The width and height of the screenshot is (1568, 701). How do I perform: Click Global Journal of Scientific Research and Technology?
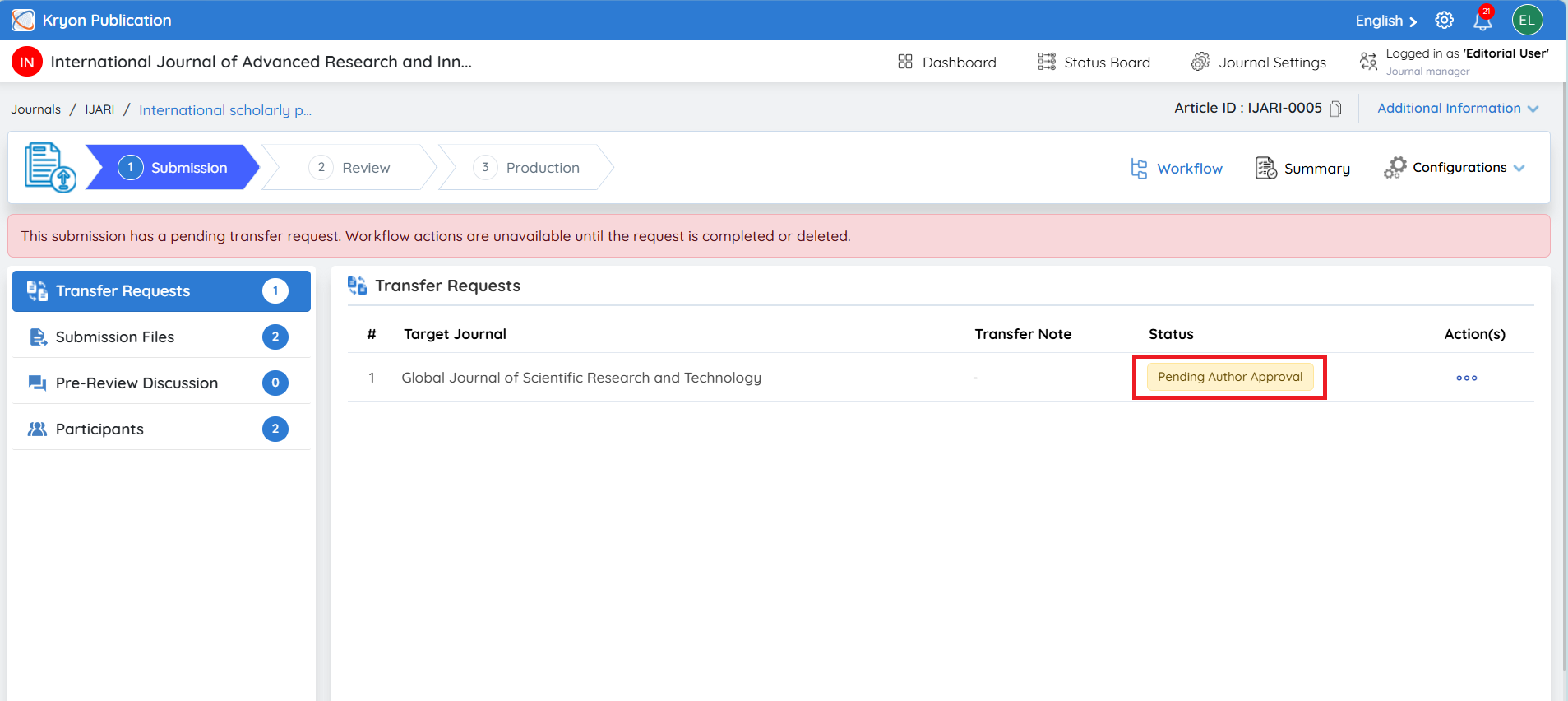(x=581, y=378)
